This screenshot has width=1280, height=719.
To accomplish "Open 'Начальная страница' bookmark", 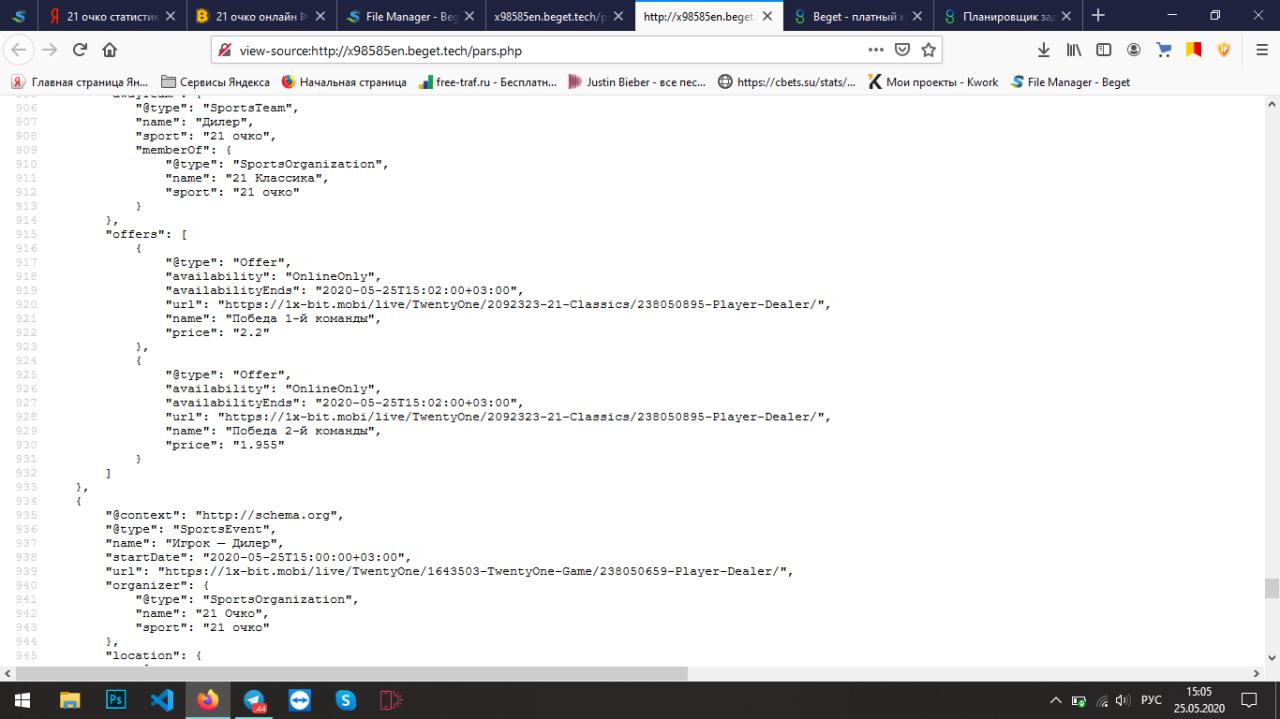I will pos(344,82).
